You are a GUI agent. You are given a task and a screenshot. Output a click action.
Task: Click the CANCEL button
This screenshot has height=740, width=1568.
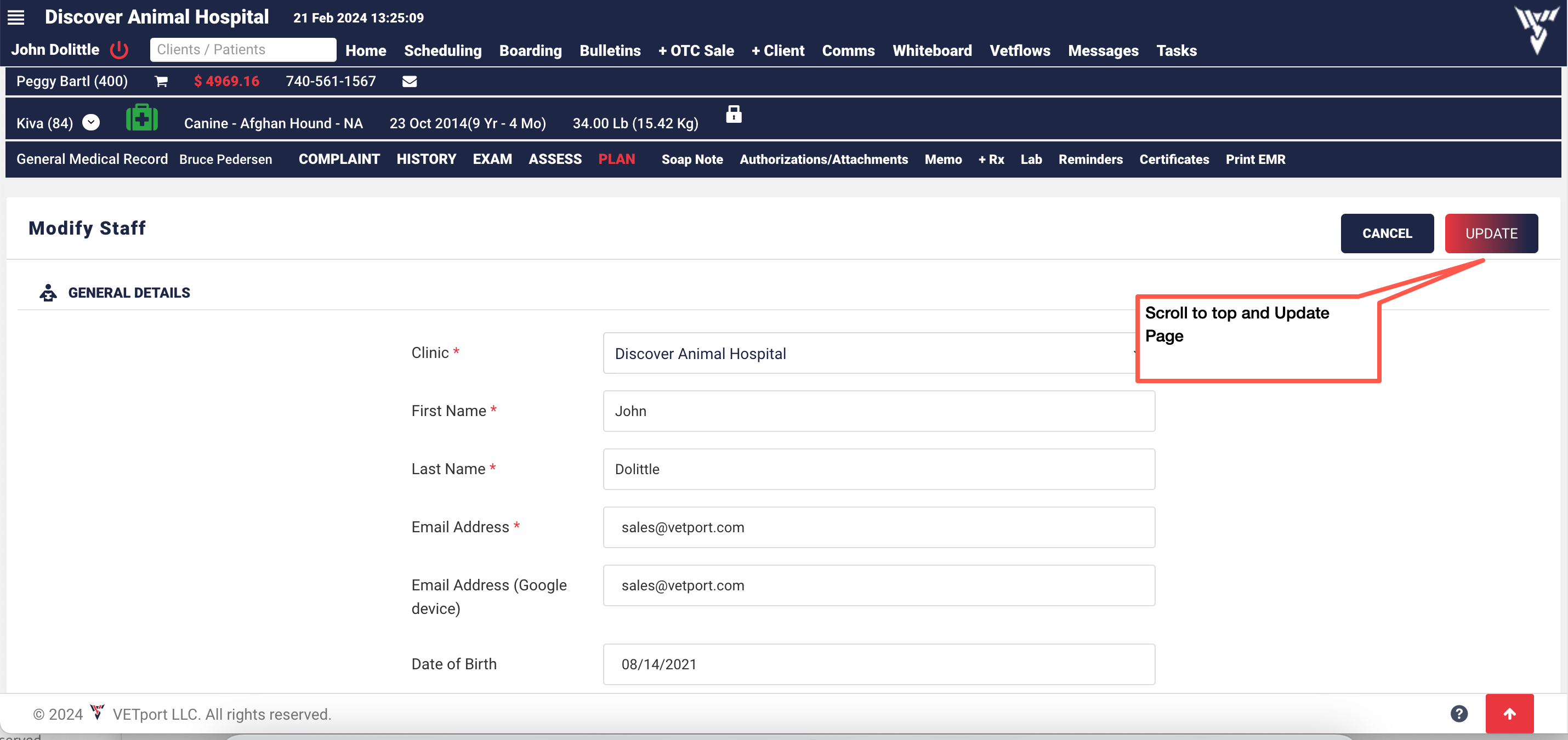point(1387,234)
